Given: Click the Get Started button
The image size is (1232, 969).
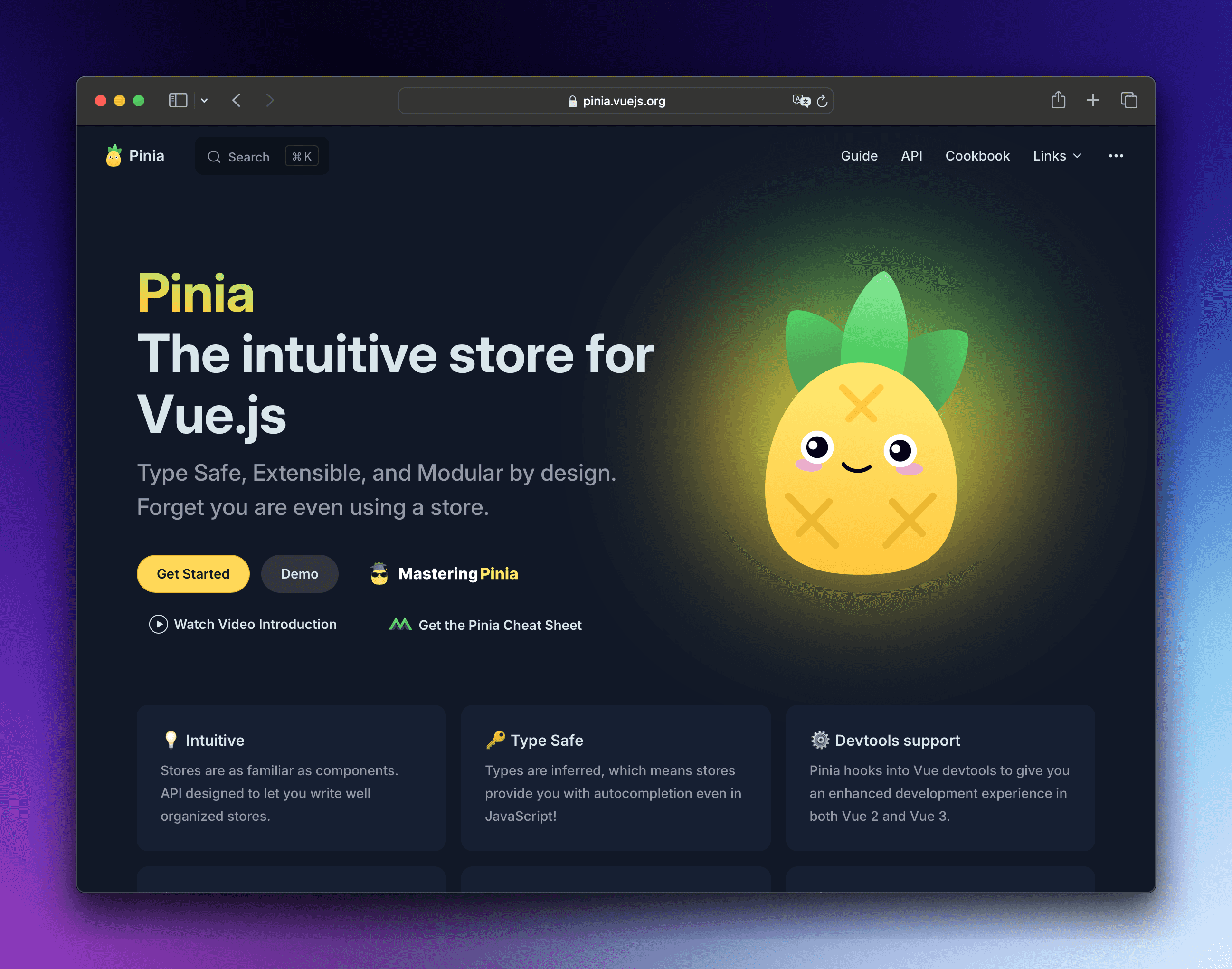Looking at the screenshot, I should tap(192, 573).
